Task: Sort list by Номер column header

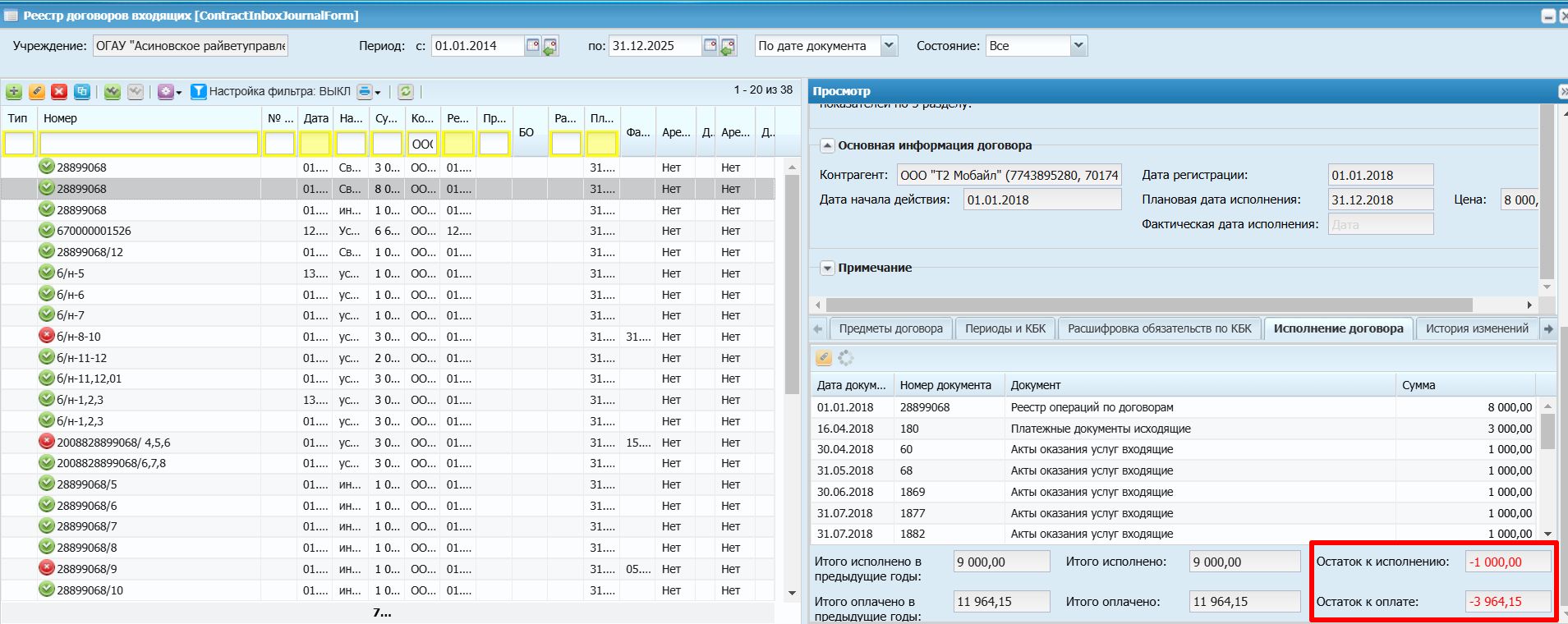Action: click(60, 118)
